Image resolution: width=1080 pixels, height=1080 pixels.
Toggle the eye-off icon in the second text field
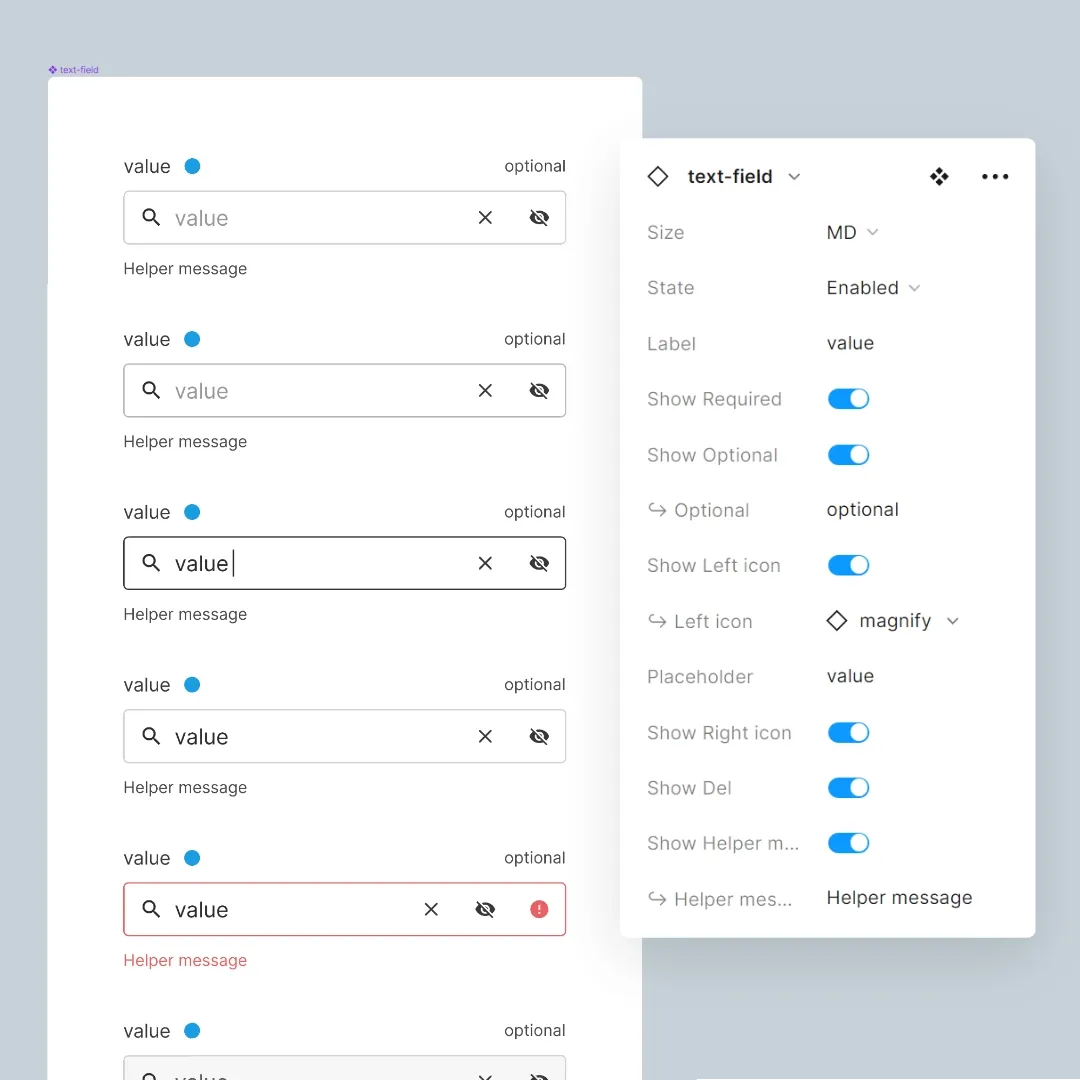coord(539,391)
